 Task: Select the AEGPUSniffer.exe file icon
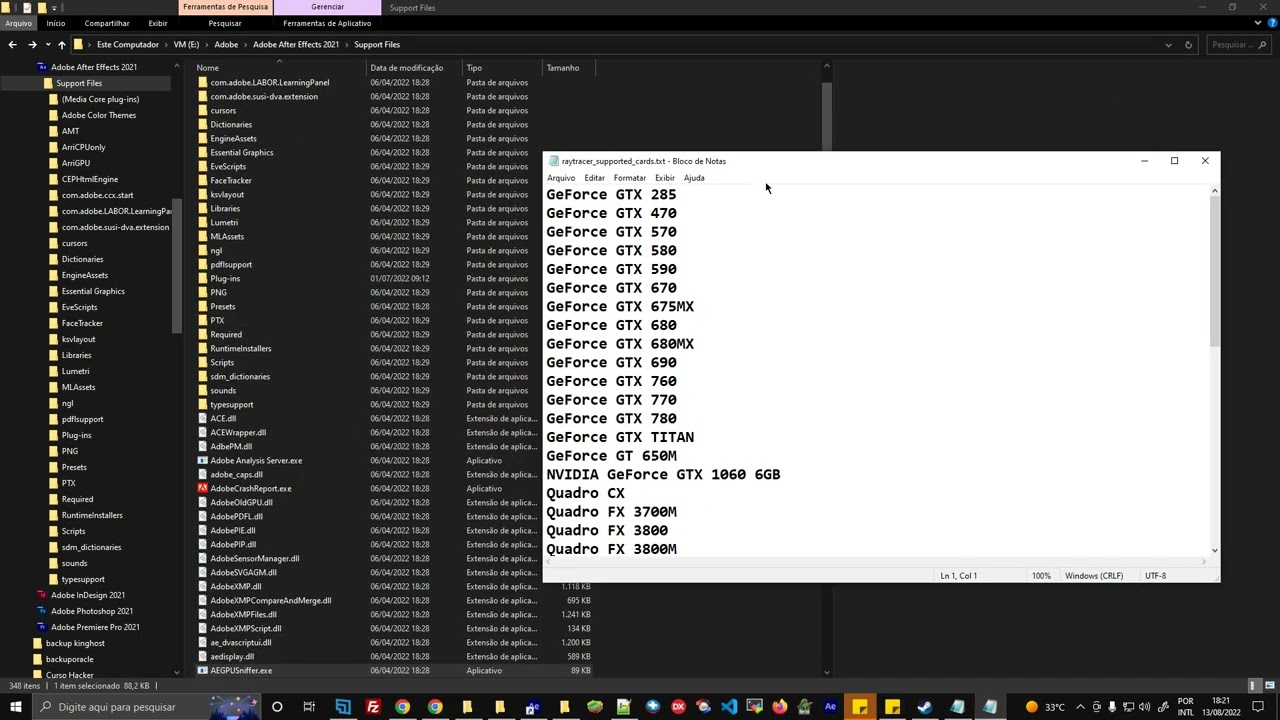pos(203,671)
